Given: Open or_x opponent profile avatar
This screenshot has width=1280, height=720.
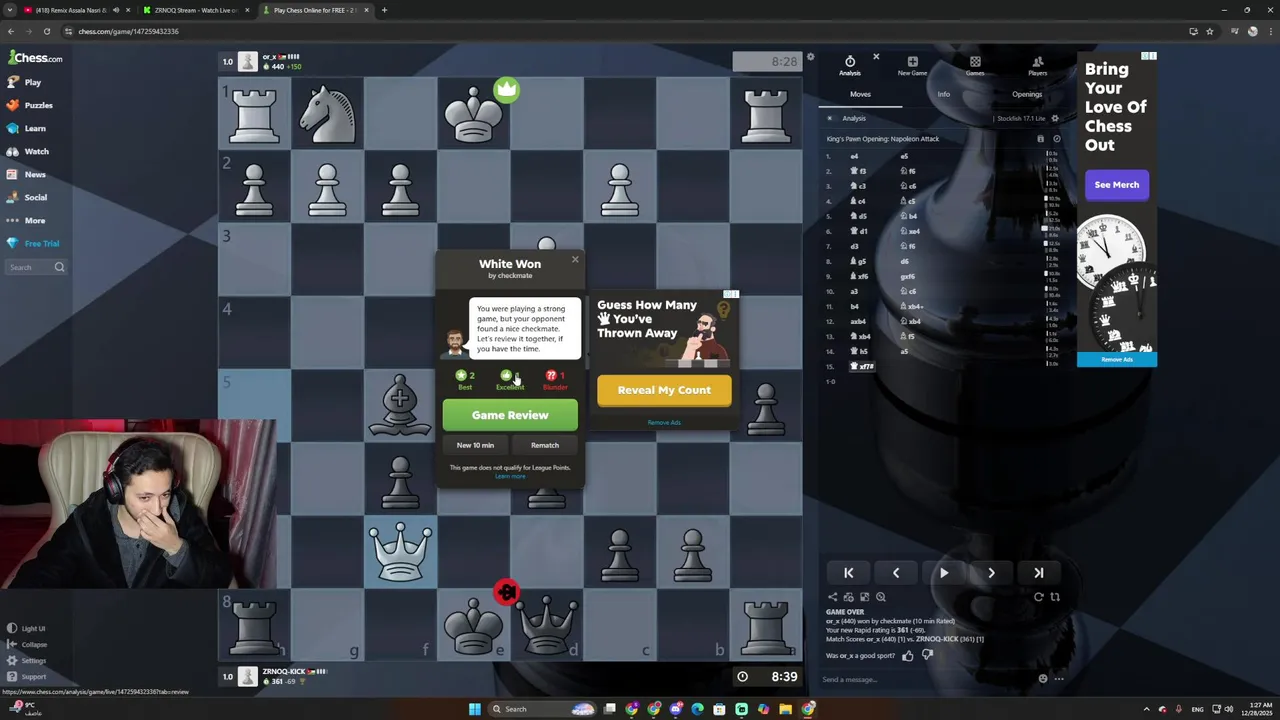Looking at the screenshot, I should tap(248, 62).
